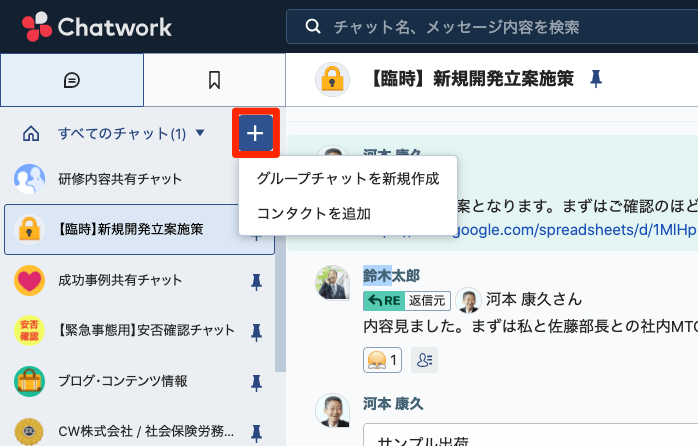The width and height of the screenshot is (698, 446).
Task: Click the plus button to add chat
Action: pos(256,133)
